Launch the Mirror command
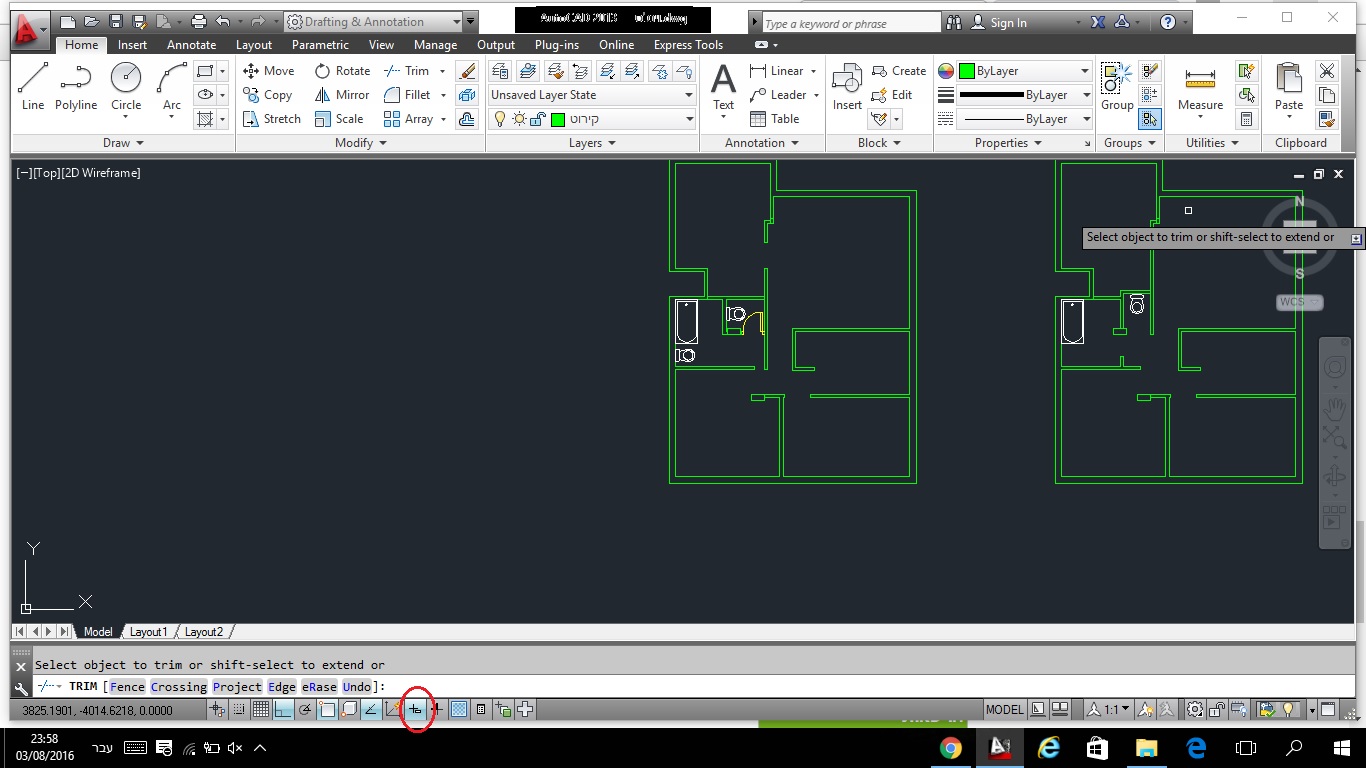 342,95
